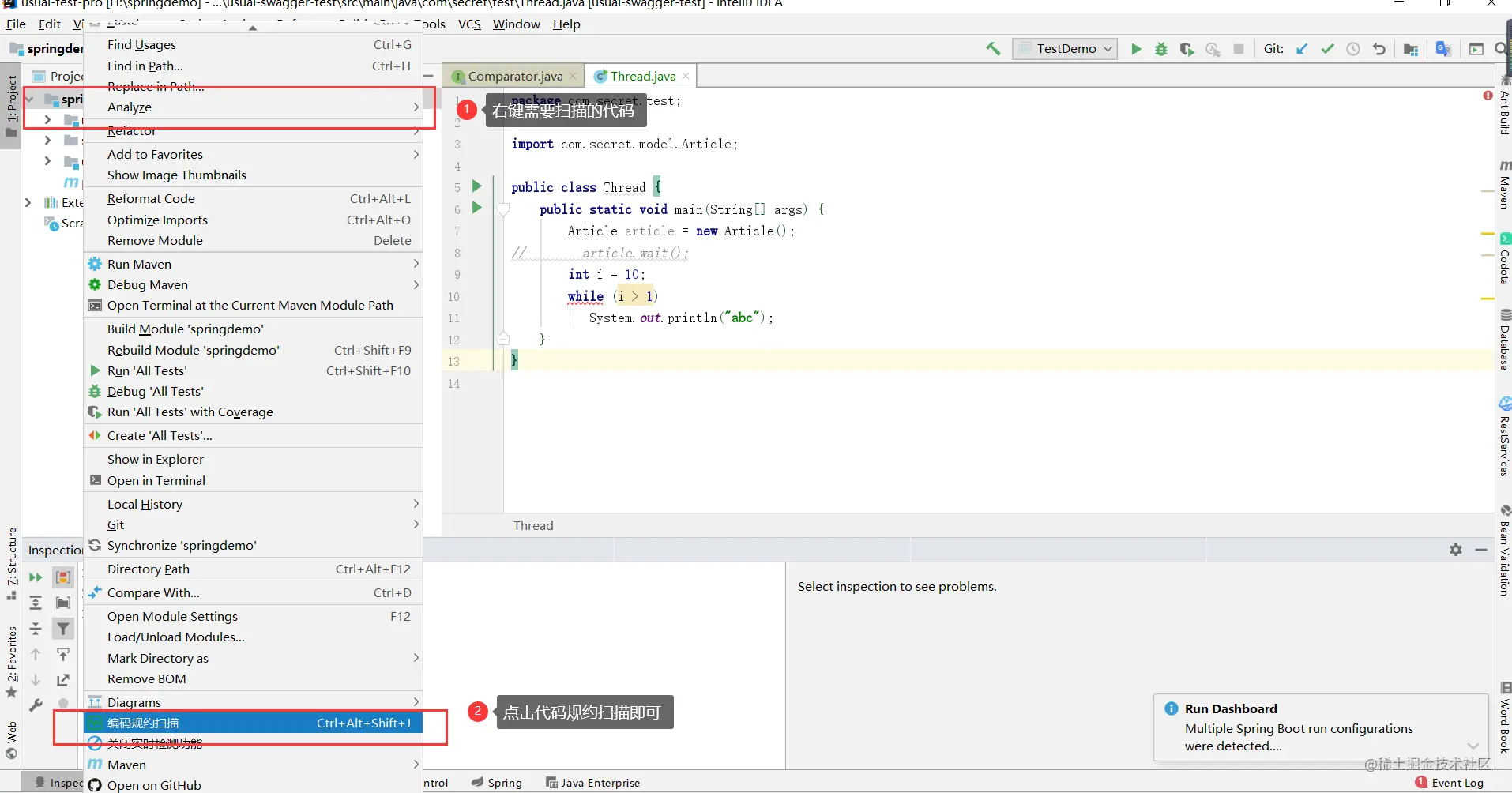Click Open on GitHub menu entry
The image size is (1512, 793).
(x=253, y=785)
